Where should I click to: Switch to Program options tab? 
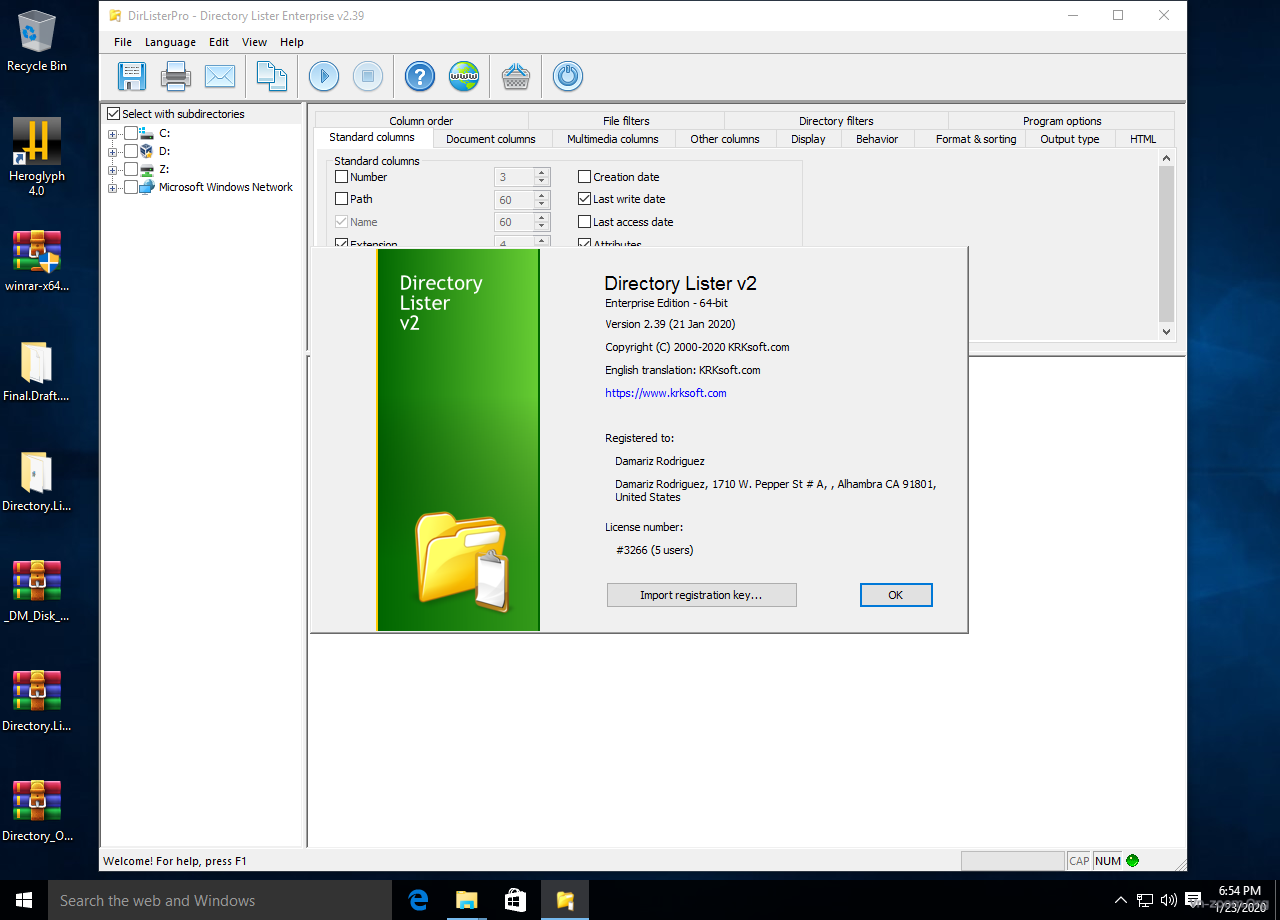tap(1062, 121)
